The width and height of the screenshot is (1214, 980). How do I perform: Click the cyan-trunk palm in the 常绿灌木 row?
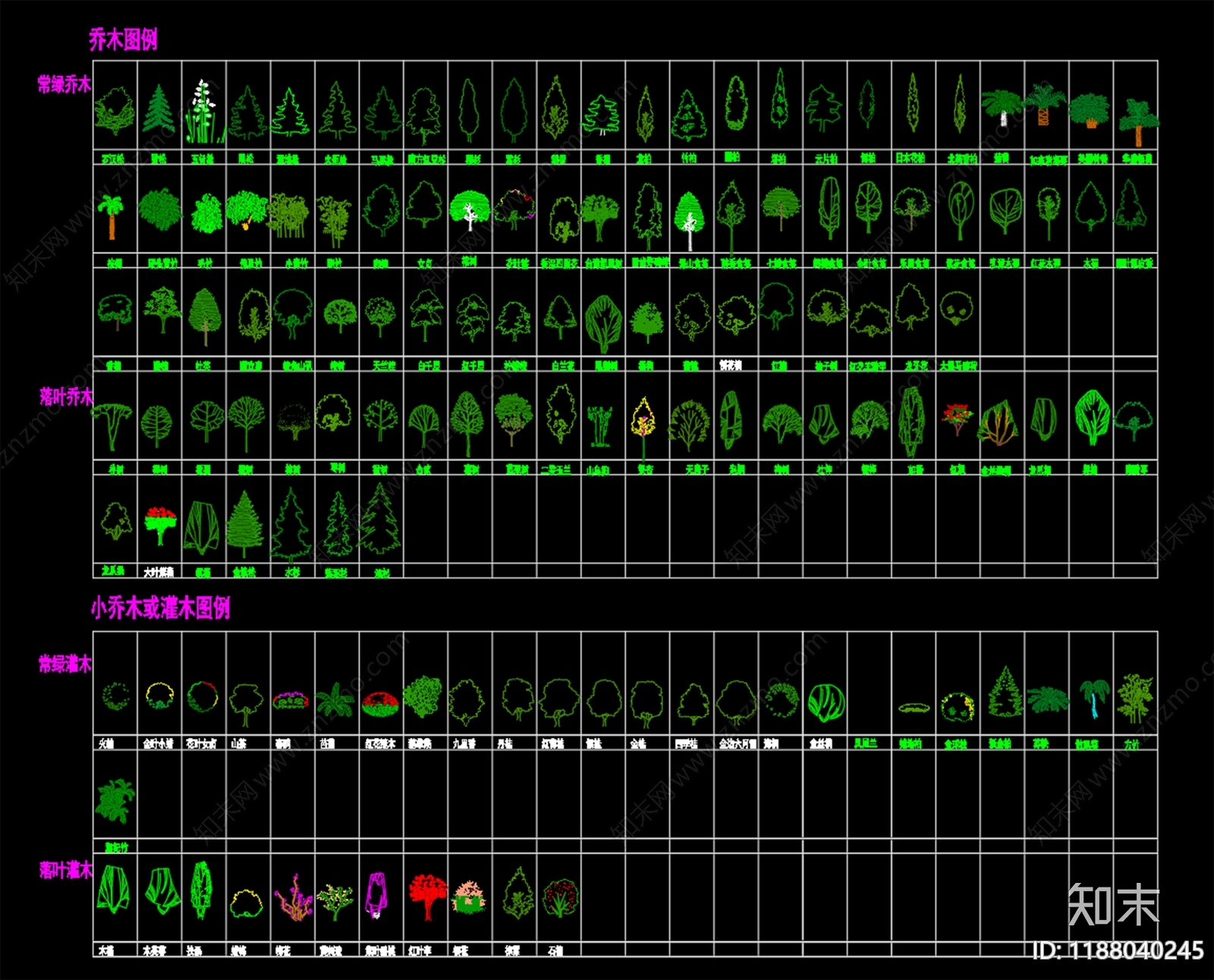click(x=1093, y=699)
